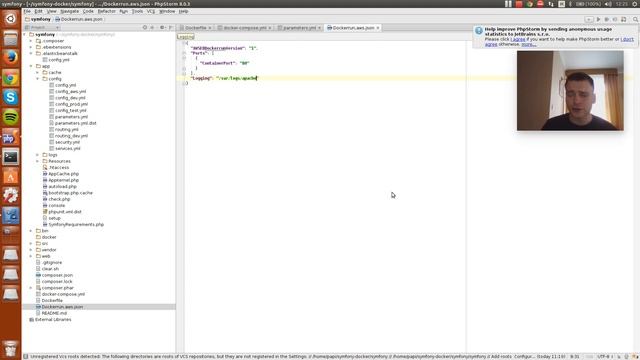
Task: Select config_aws.yml in project tree
Action: pyautogui.click(x=70, y=91)
